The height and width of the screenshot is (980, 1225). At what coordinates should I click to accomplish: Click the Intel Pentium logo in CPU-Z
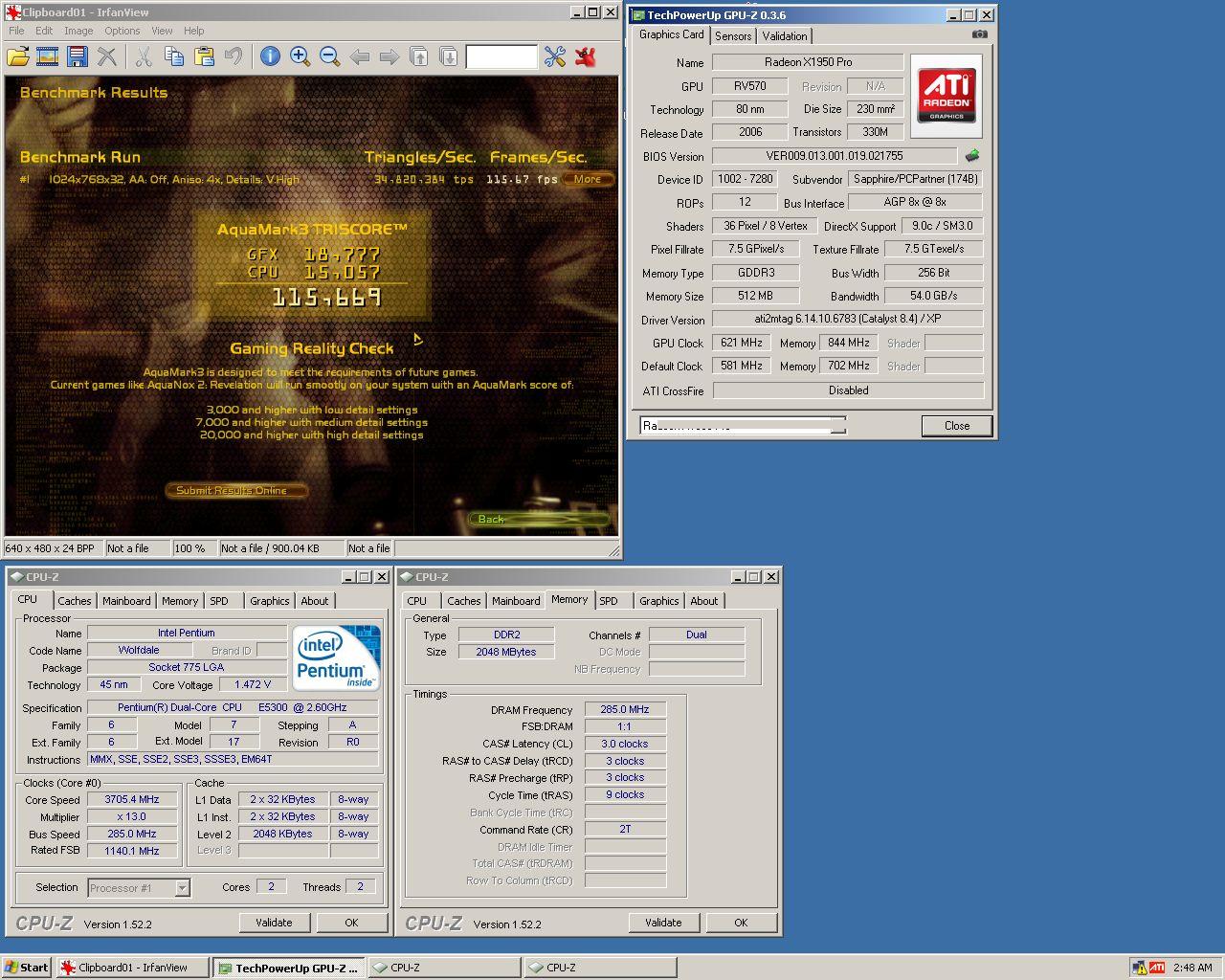click(x=335, y=657)
